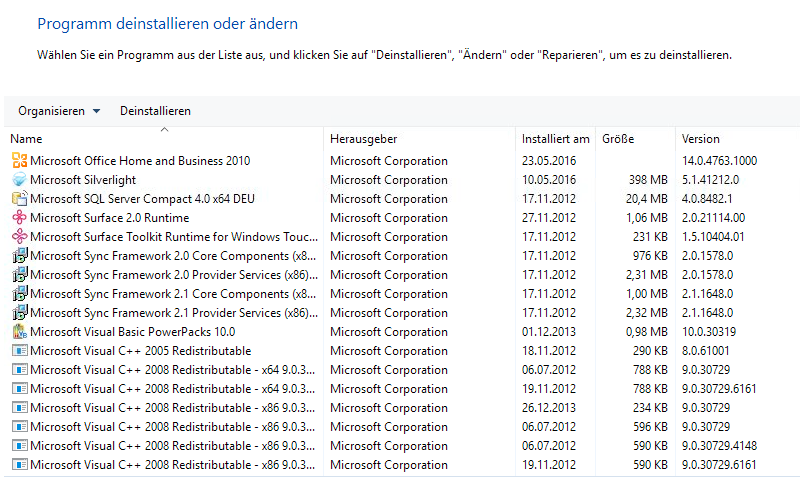Click the size value 976 KB
Screen dimensions: 800x477
click(x=650, y=256)
